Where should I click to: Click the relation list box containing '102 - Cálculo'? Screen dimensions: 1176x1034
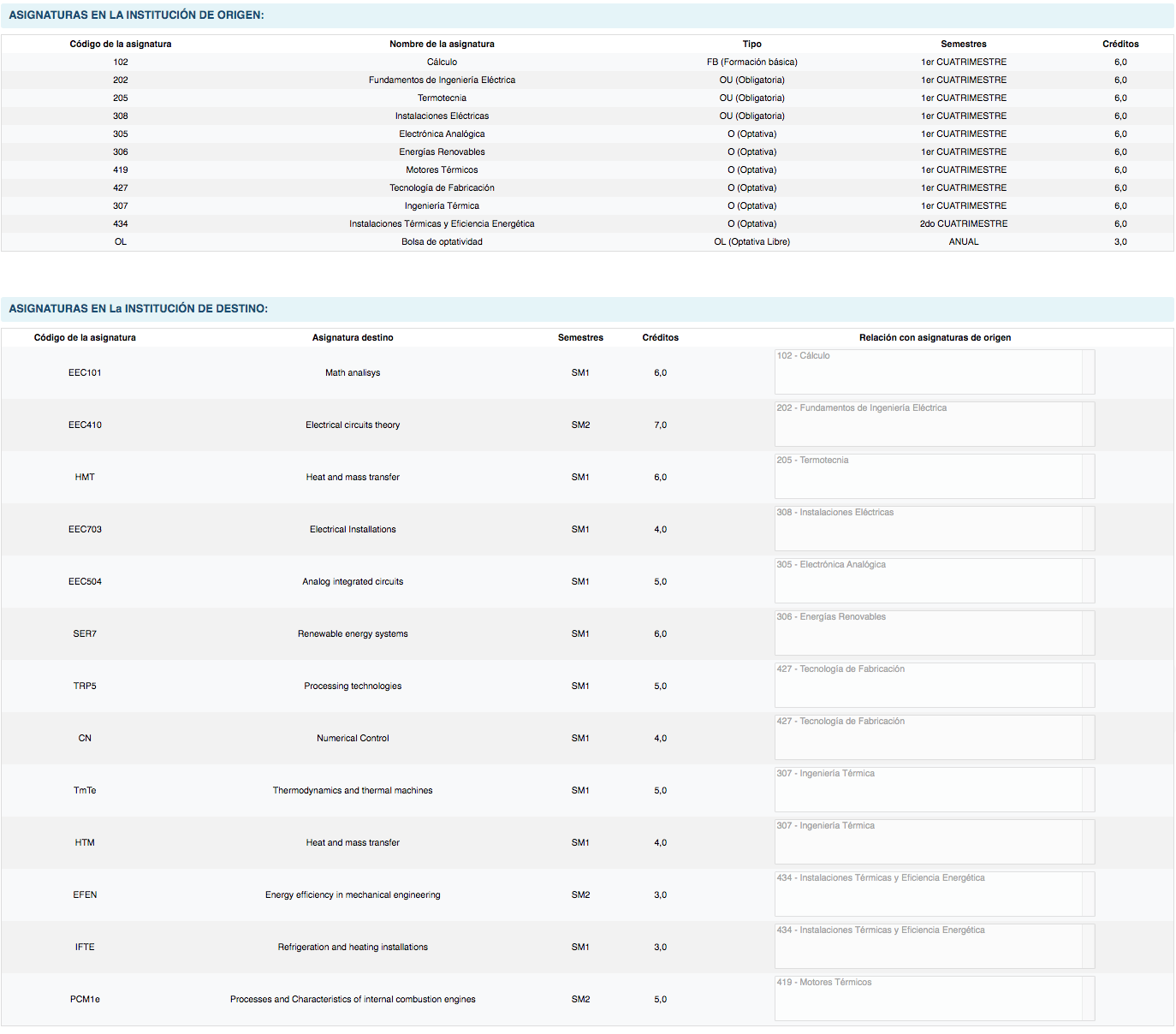(935, 372)
